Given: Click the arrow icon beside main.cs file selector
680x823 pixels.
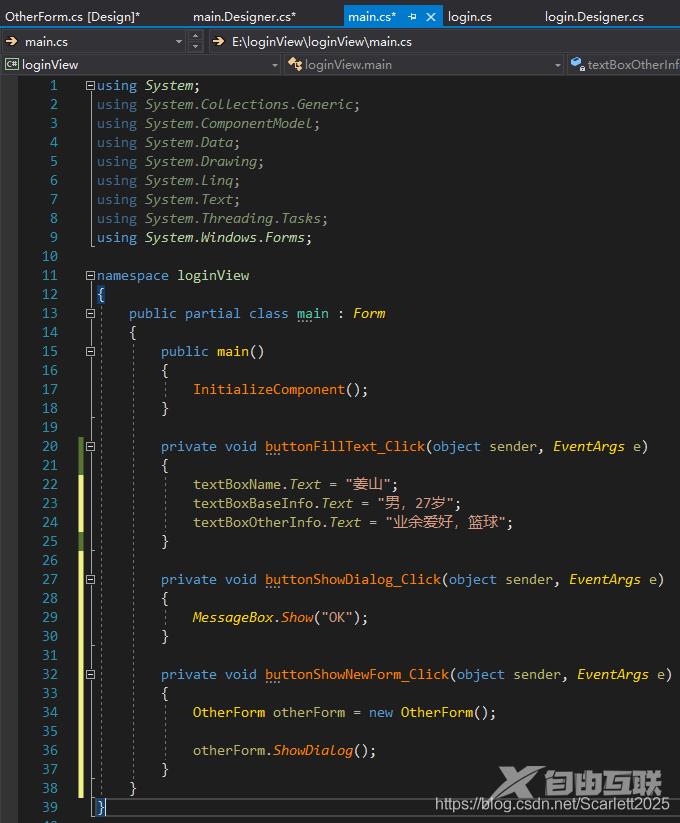Looking at the screenshot, I should (x=11, y=41).
